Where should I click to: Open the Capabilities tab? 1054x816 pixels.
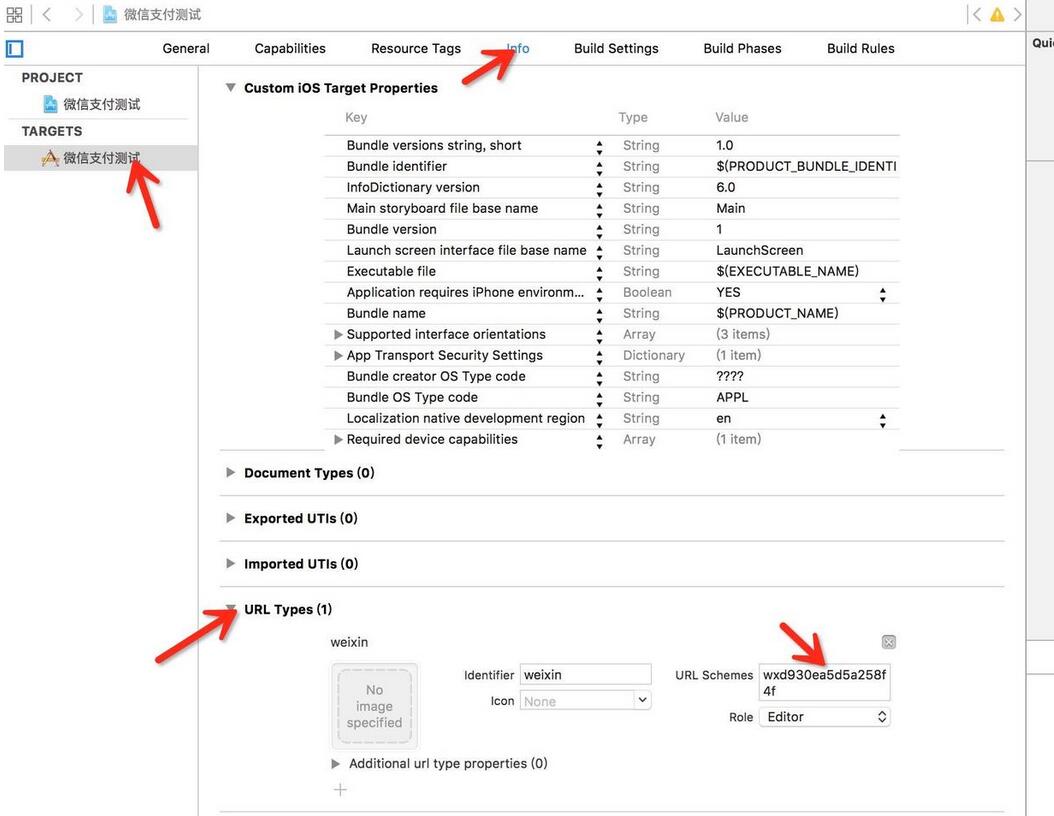click(290, 48)
